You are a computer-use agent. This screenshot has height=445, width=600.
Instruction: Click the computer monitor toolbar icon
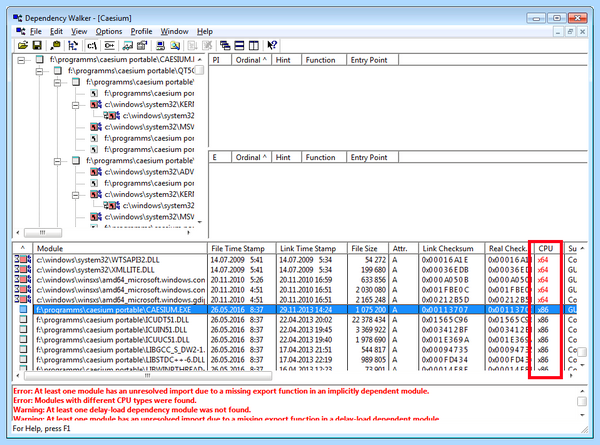coord(160,46)
